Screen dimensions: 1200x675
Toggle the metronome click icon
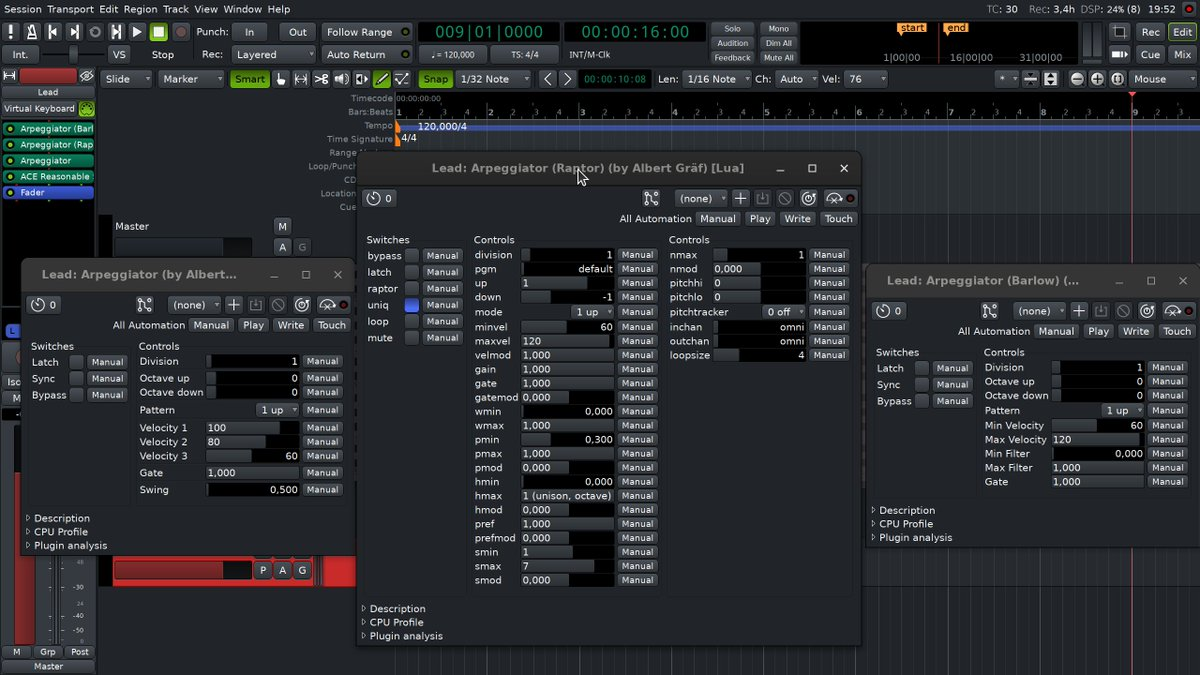pyautogui.click(x=32, y=32)
